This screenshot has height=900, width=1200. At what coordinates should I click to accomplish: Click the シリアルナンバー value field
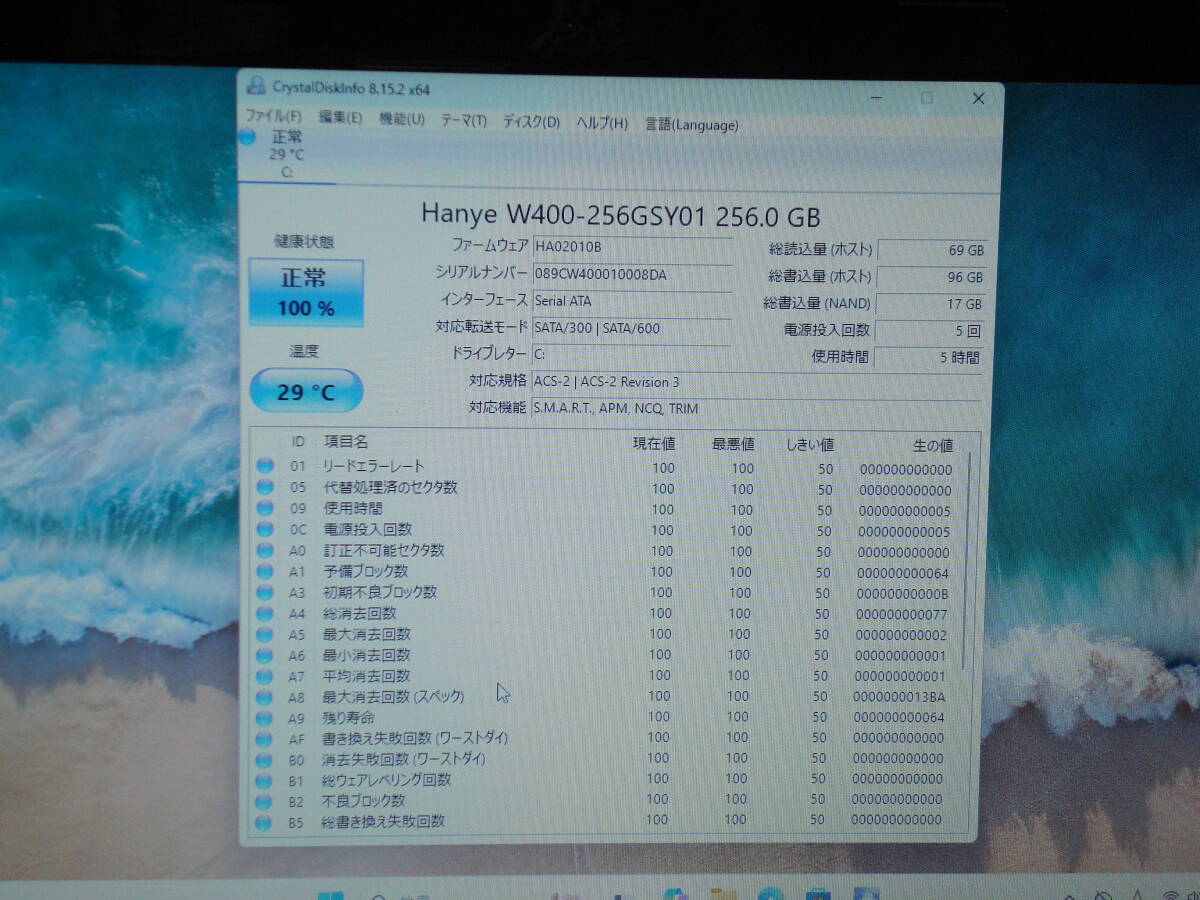[x=631, y=275]
